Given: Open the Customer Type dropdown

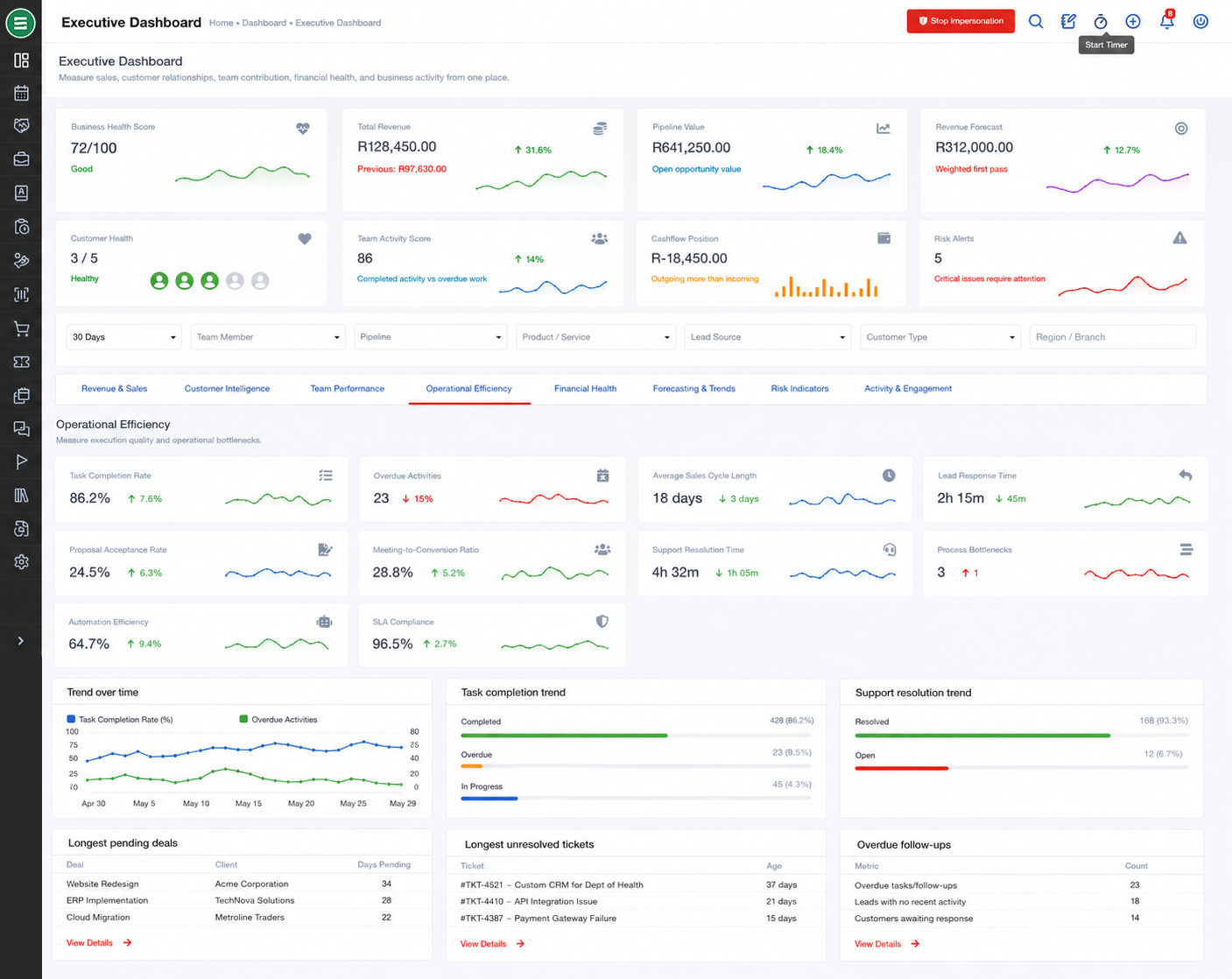Looking at the screenshot, I should pyautogui.click(x=940, y=337).
